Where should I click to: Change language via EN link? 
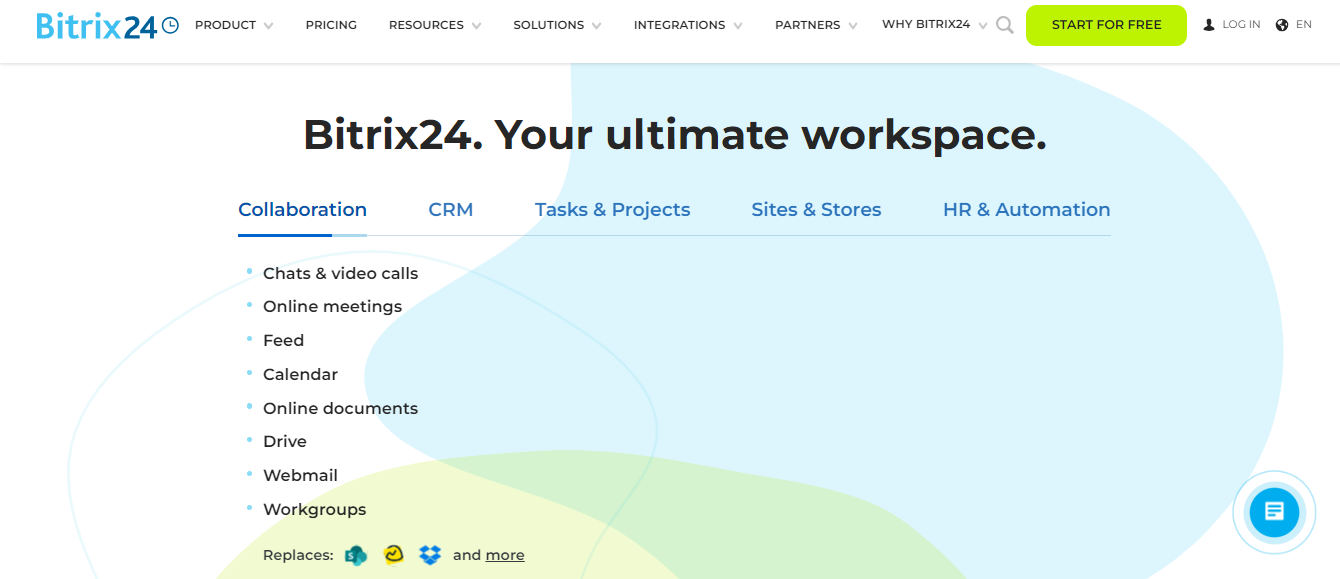pos(1304,25)
